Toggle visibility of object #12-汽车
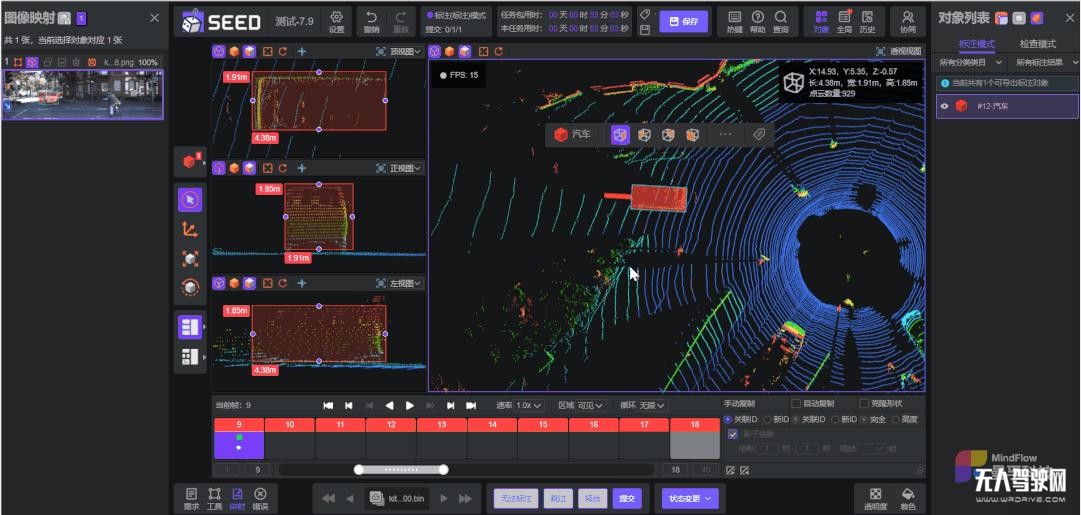Viewport: 1081px width, 515px height. pos(945,106)
